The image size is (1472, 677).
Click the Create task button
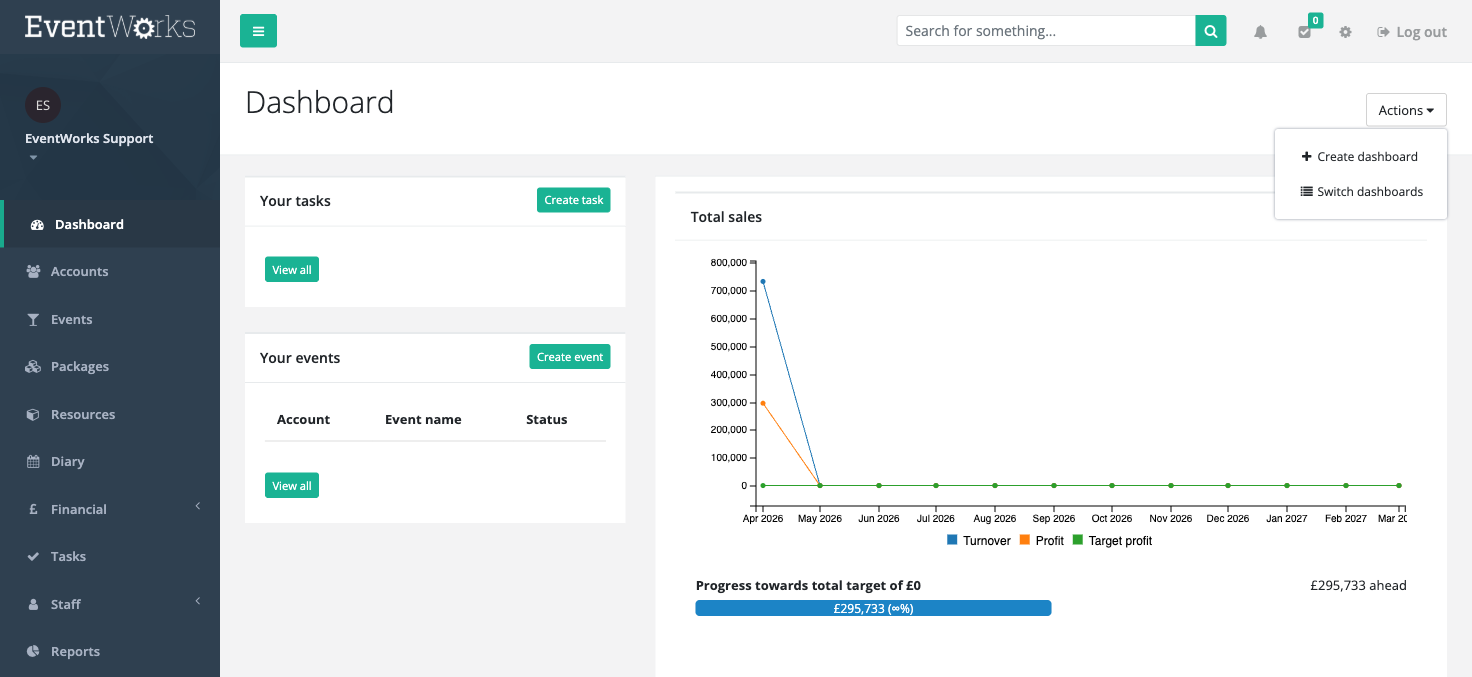click(x=574, y=200)
